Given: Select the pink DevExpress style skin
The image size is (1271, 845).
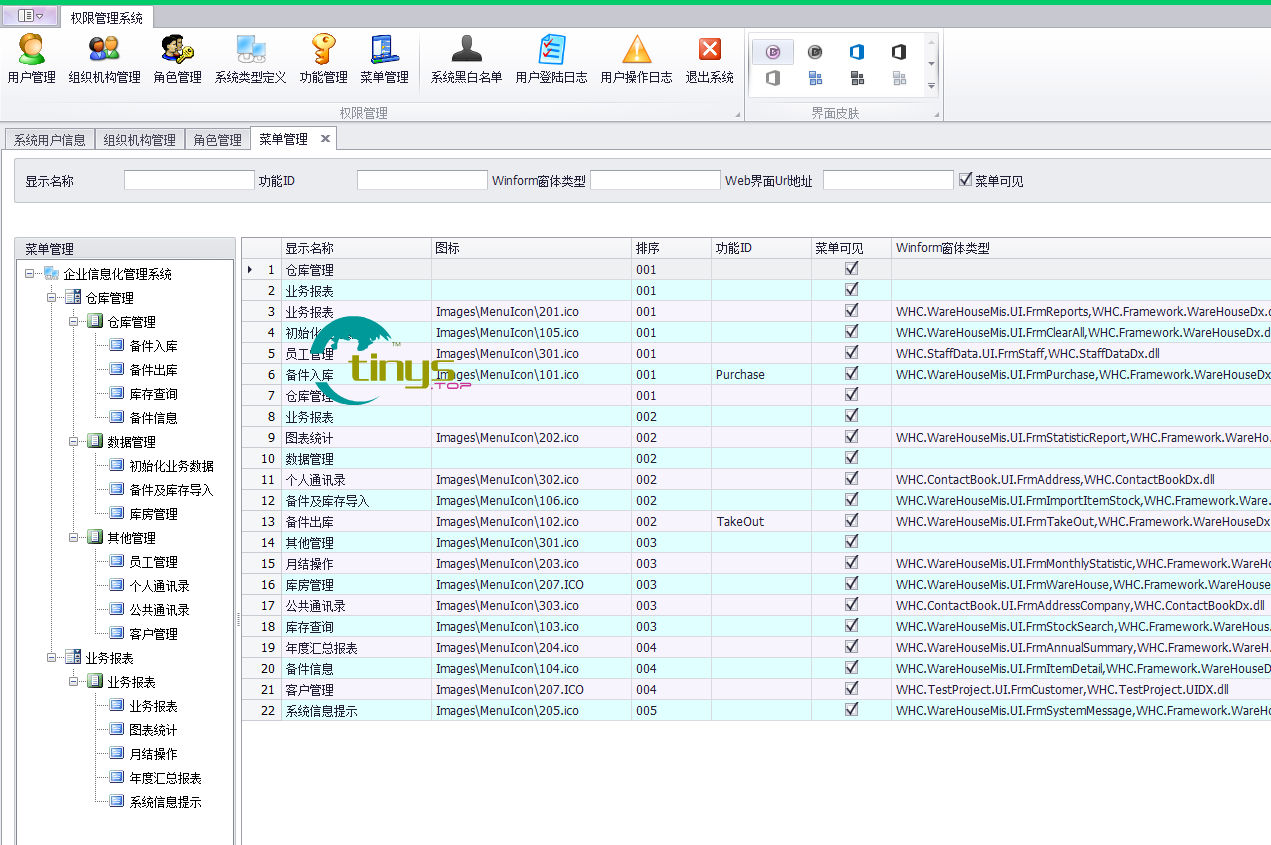Looking at the screenshot, I should (x=773, y=52).
